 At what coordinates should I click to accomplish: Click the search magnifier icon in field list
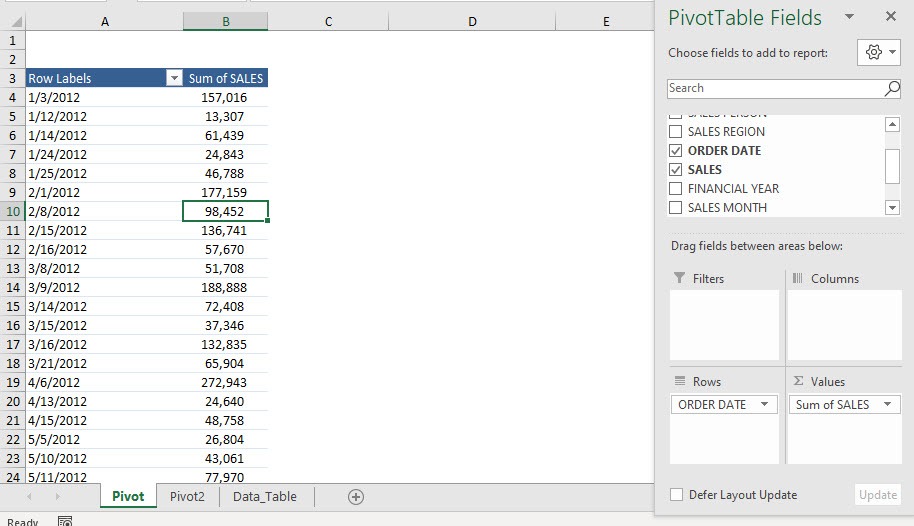tap(892, 89)
